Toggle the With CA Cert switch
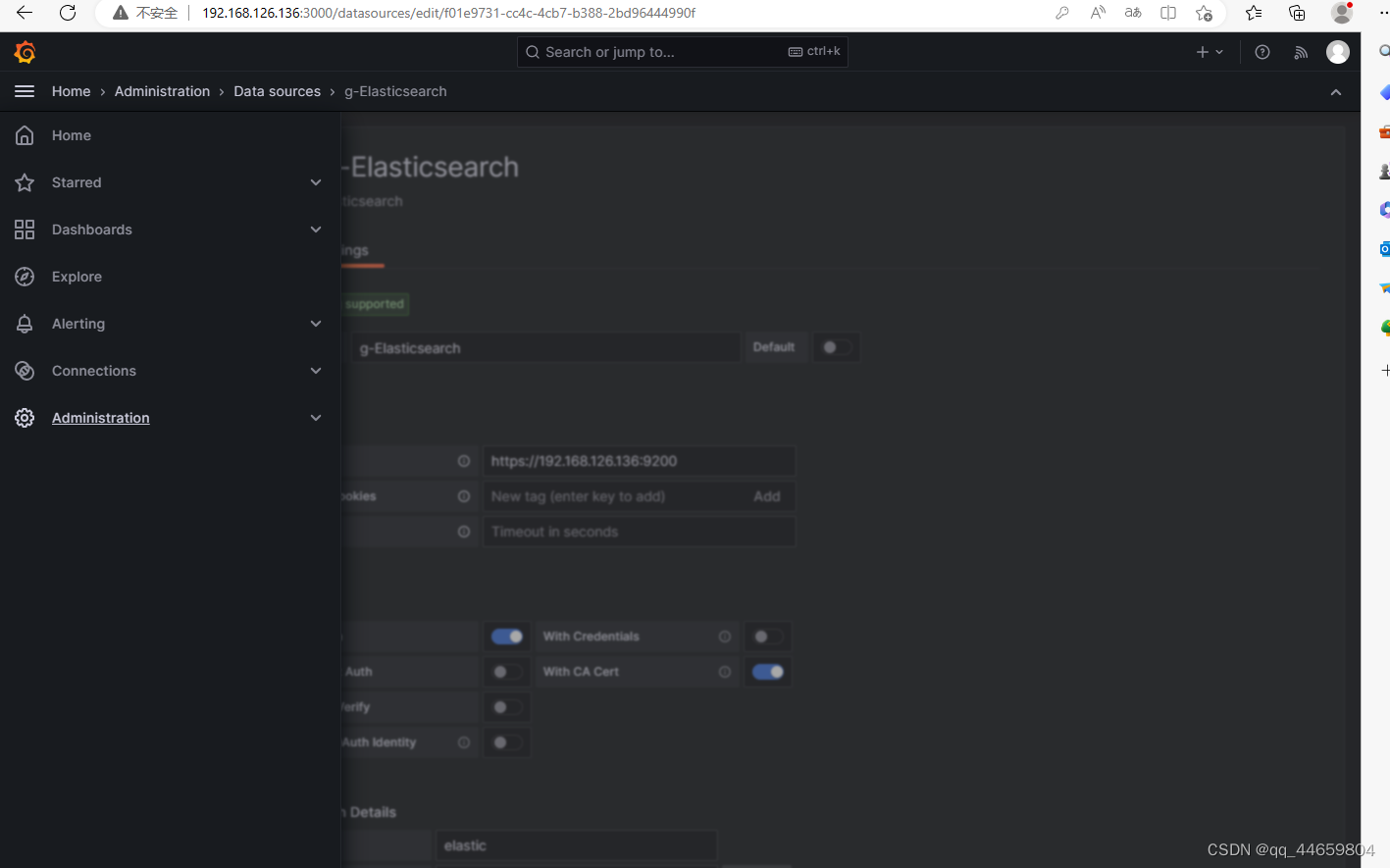Viewport: 1390px width, 868px height. tap(767, 672)
